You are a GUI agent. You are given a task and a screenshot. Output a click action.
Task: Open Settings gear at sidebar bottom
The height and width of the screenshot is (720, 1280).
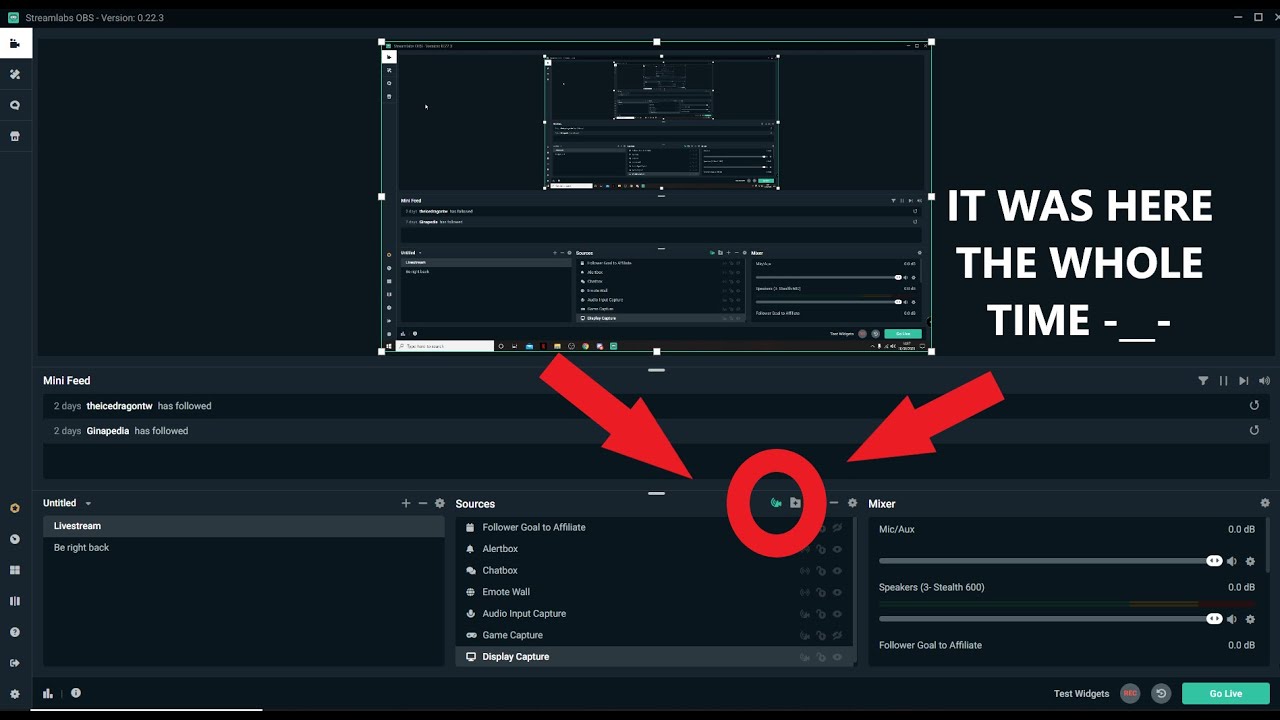pyautogui.click(x=15, y=694)
